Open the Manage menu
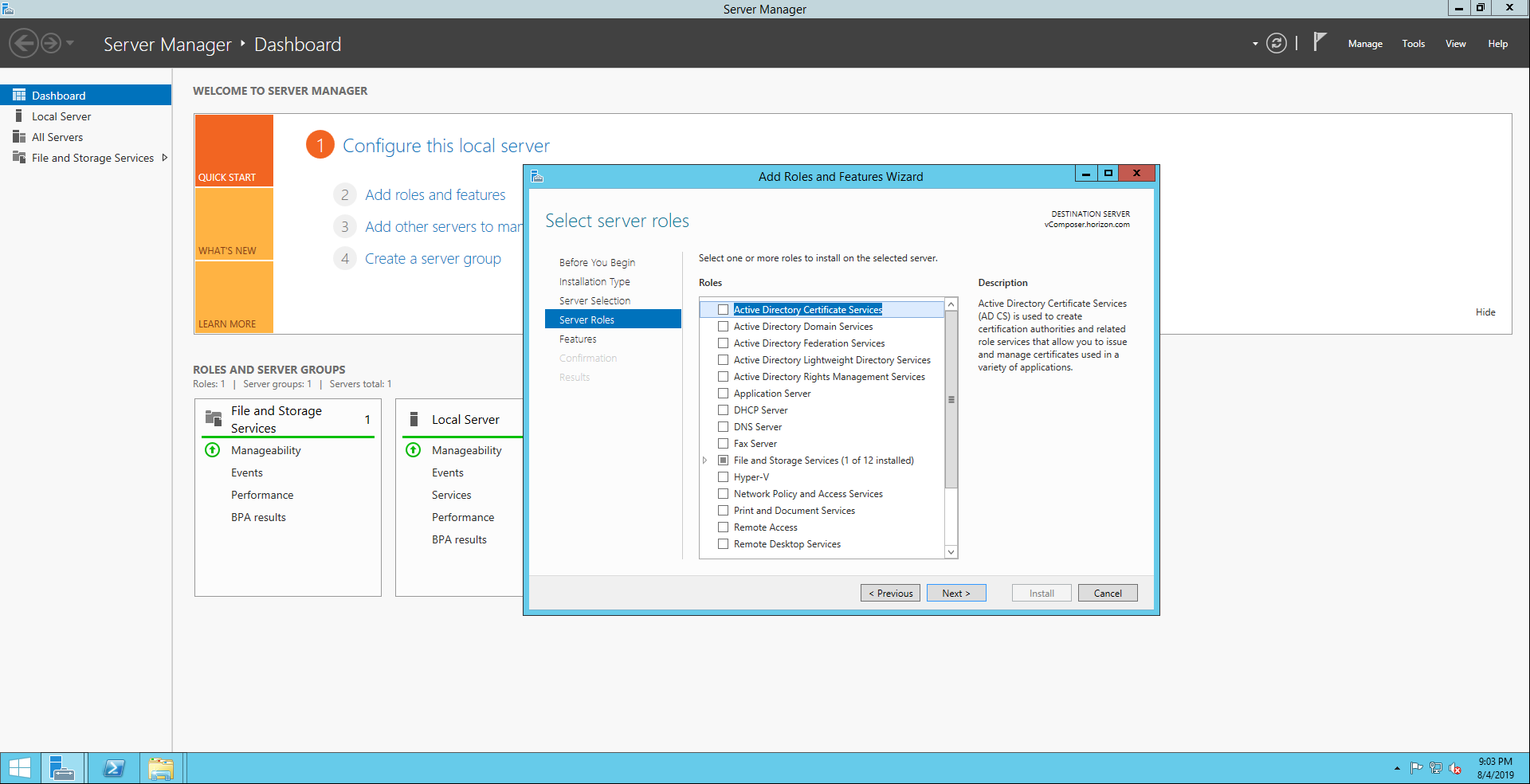The image size is (1530, 784). click(x=1364, y=44)
